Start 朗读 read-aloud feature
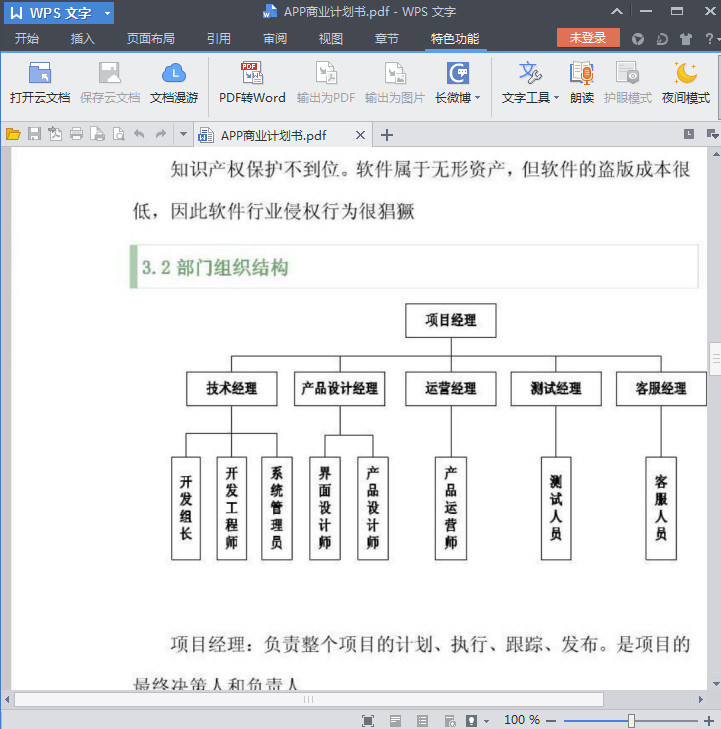The image size is (721, 729). coord(582,83)
